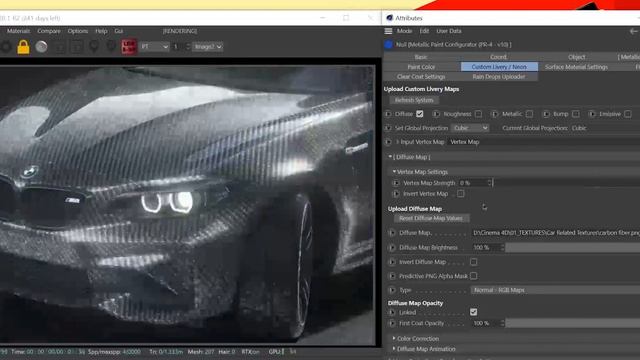640x360 pixels.
Task: Open the Compare menu
Action: [x=49, y=31]
